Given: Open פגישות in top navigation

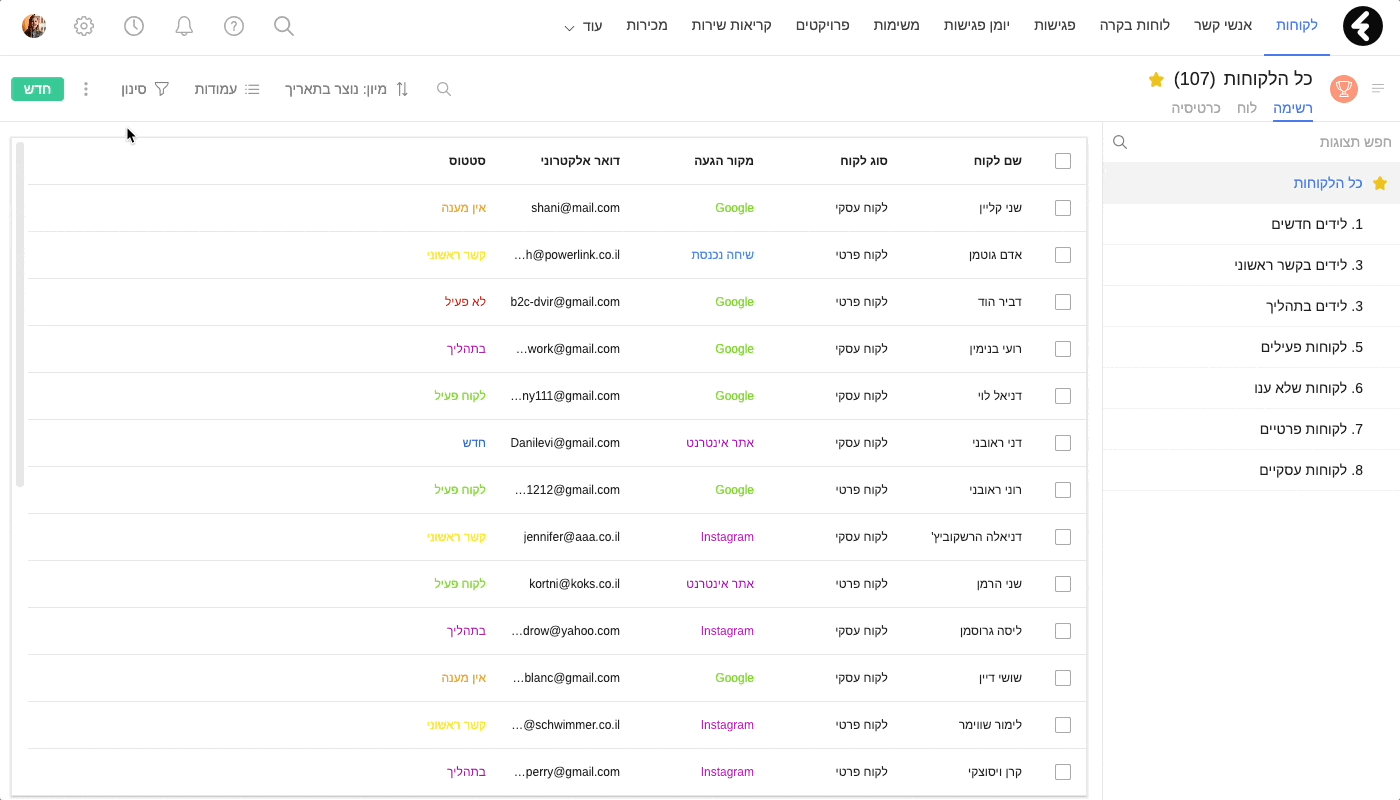Looking at the screenshot, I should coord(1053,25).
